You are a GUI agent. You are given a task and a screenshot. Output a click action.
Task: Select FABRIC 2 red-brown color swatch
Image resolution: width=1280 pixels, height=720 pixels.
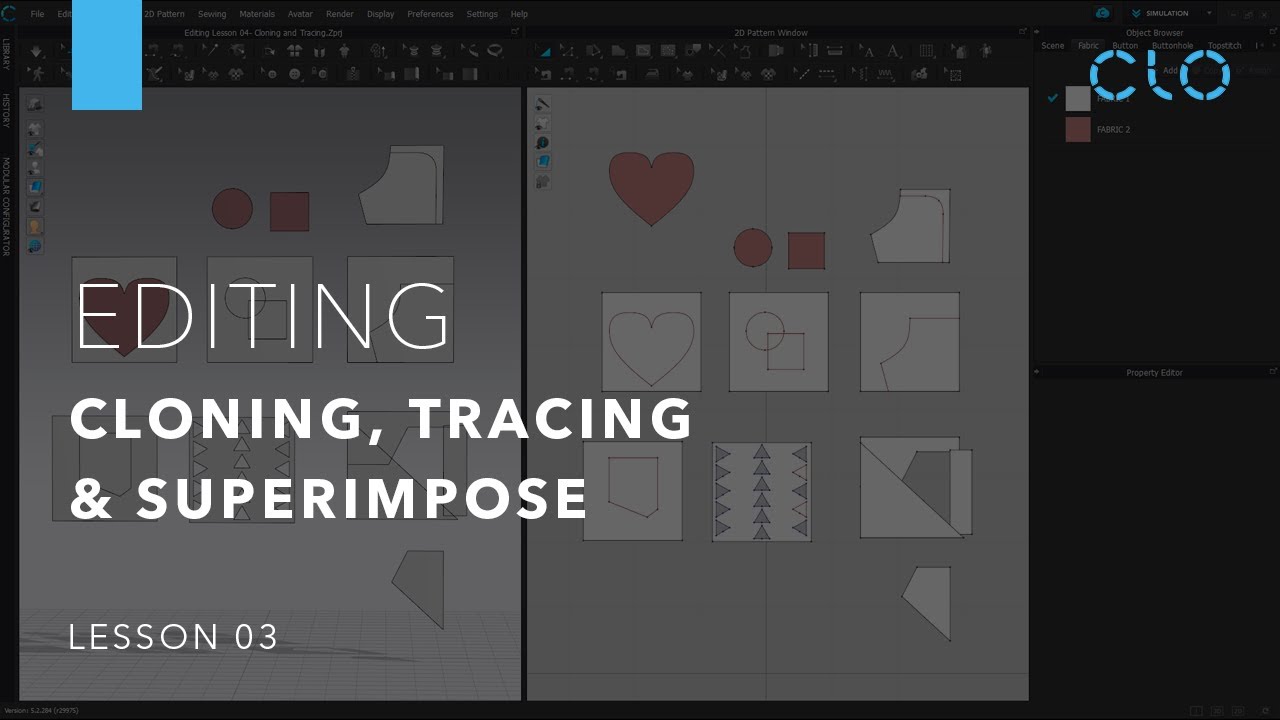click(1078, 129)
